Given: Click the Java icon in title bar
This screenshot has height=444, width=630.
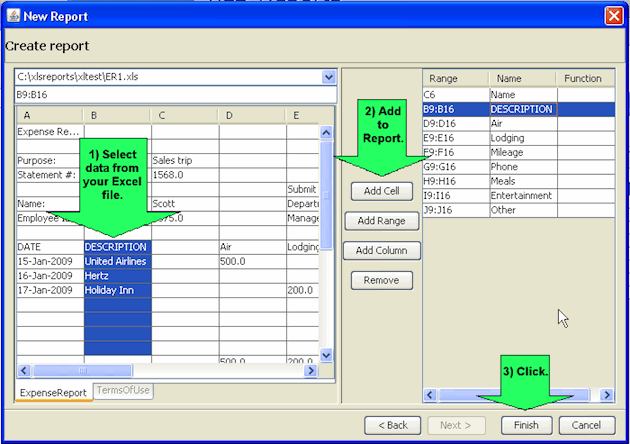Looking at the screenshot, I should click(13, 16).
